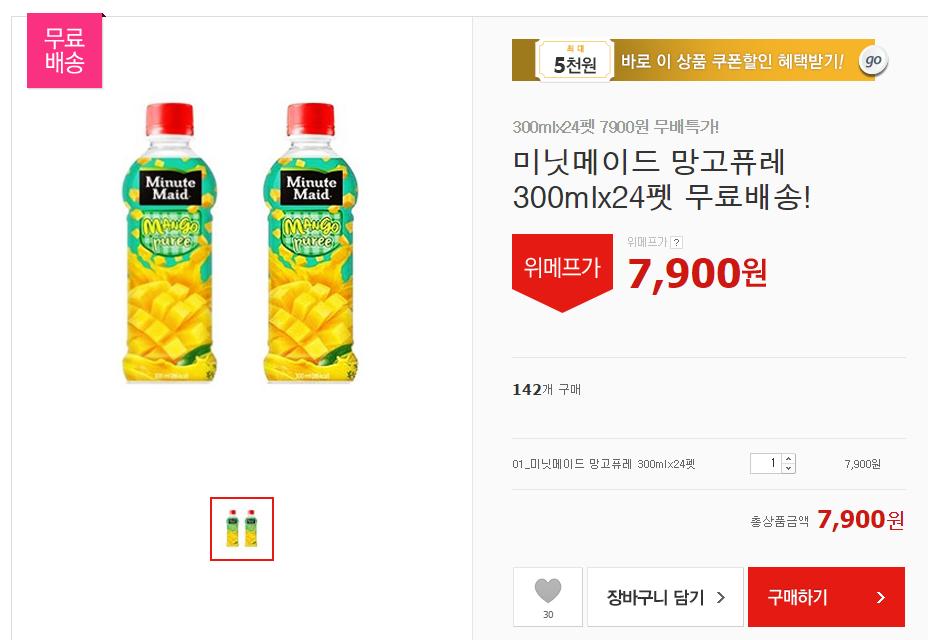
Task: Click the 구매하기 buy now button
Action: [826, 597]
